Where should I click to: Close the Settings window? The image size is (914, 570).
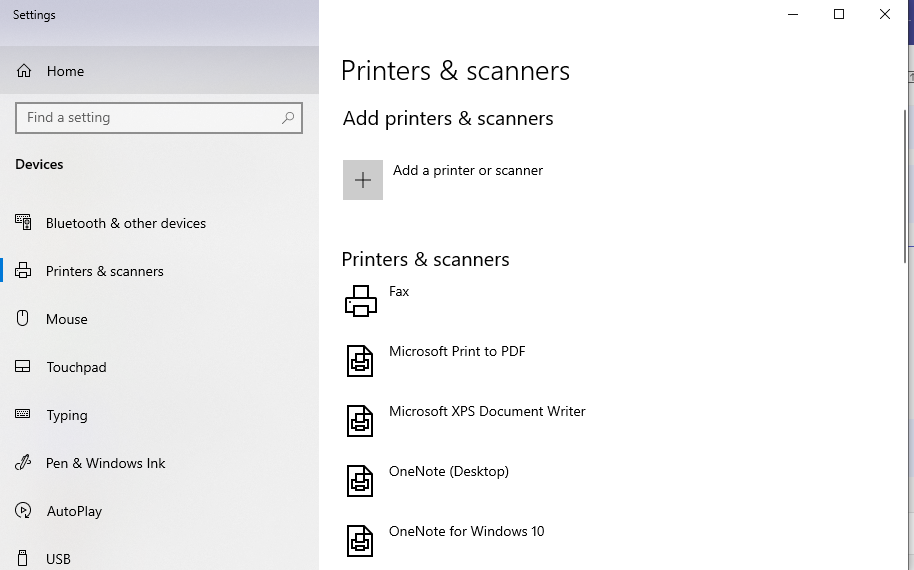[885, 14]
